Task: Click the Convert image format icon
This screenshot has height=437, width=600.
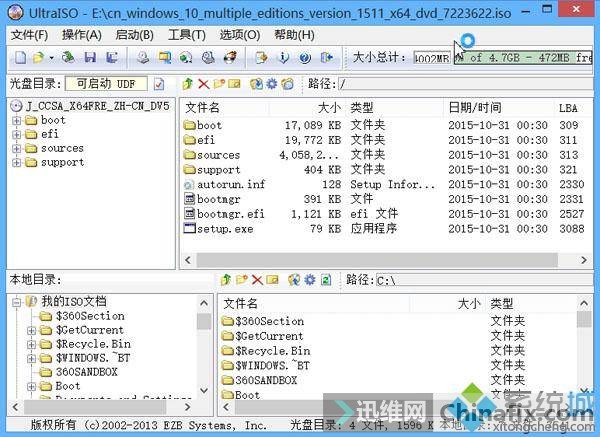Action: coord(165,58)
